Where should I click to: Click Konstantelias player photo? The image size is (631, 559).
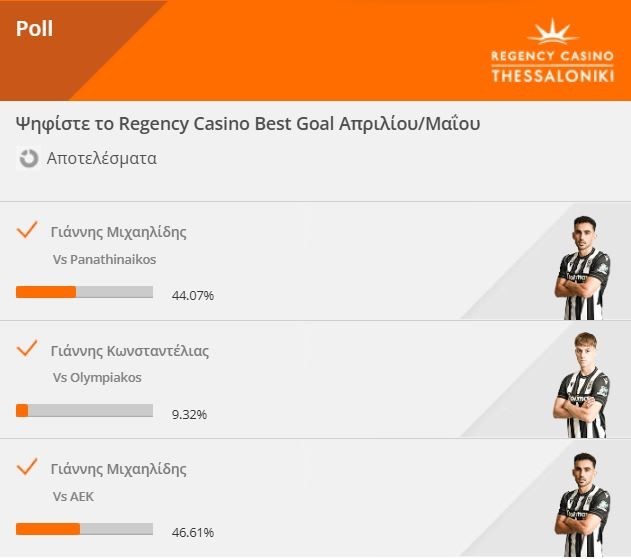point(583,385)
